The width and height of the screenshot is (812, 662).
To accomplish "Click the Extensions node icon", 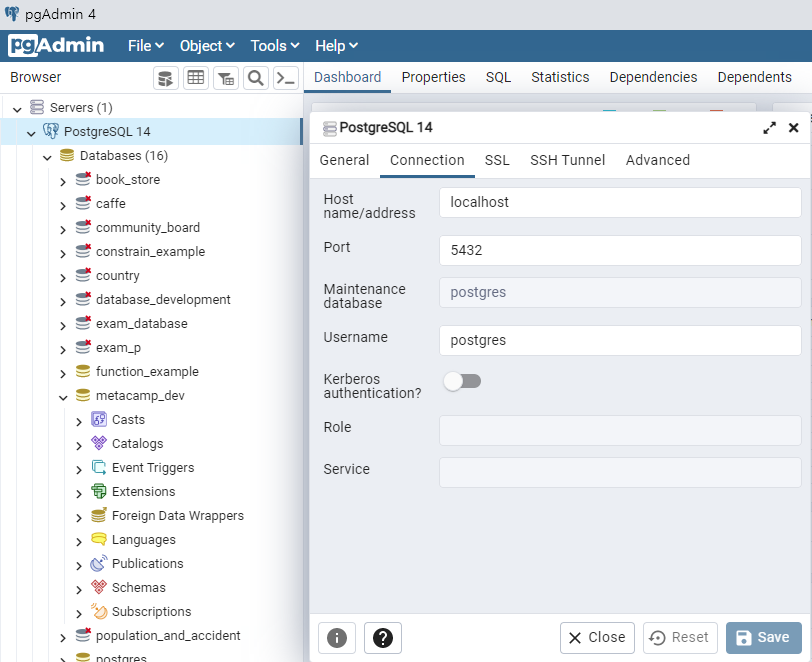I will click(99, 491).
